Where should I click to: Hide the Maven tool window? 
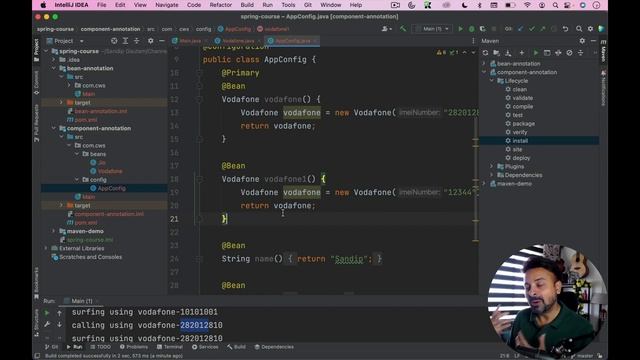click(x=593, y=41)
